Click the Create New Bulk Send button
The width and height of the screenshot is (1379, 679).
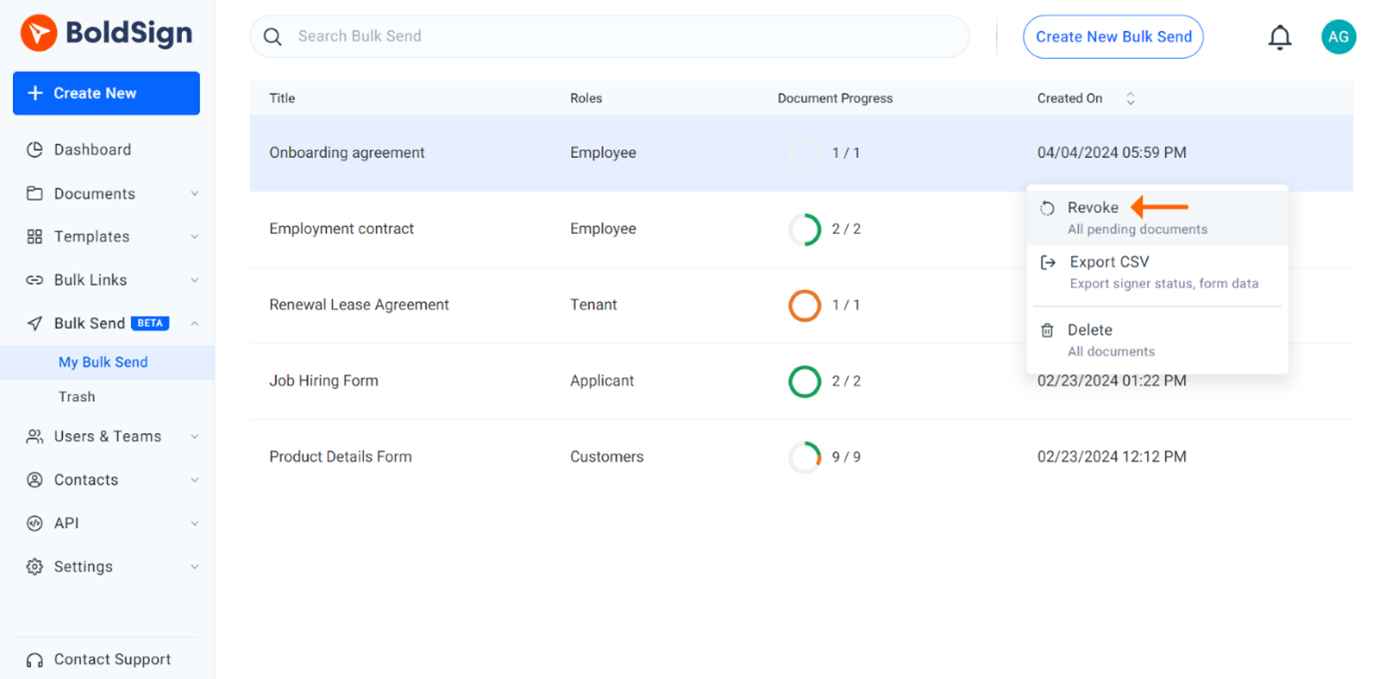tap(1113, 36)
